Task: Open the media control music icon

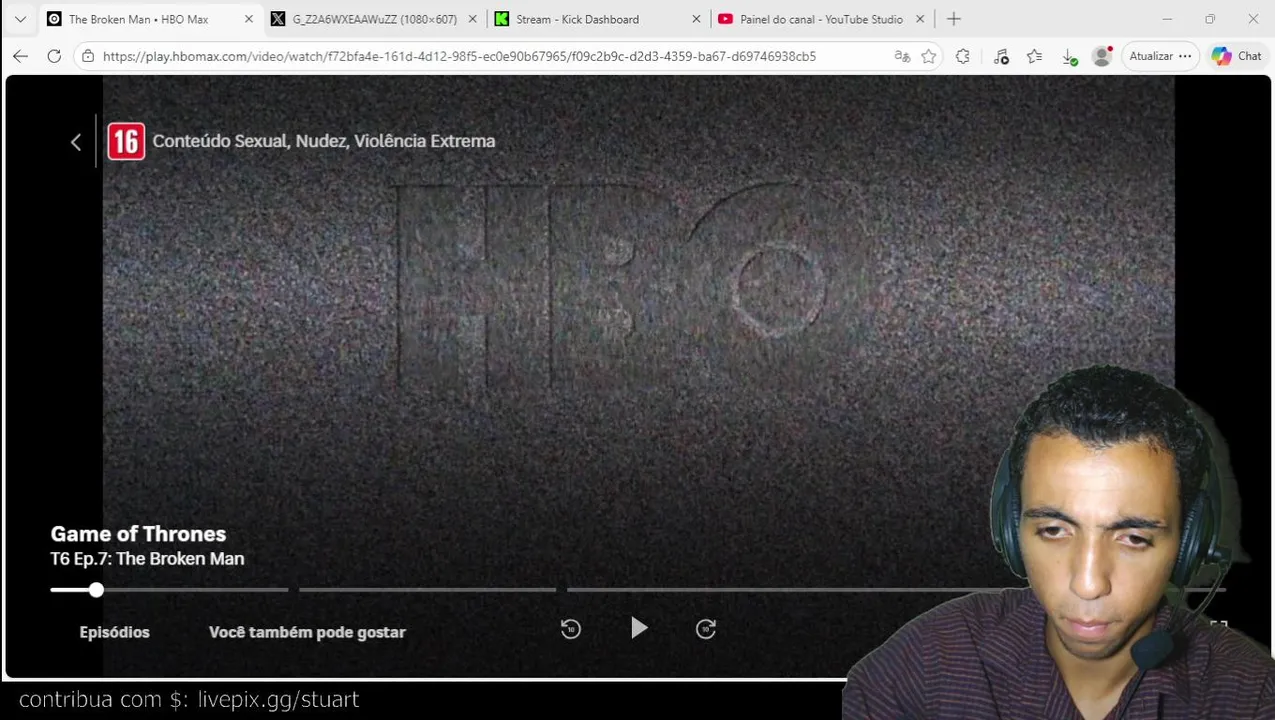Action: (x=1001, y=56)
